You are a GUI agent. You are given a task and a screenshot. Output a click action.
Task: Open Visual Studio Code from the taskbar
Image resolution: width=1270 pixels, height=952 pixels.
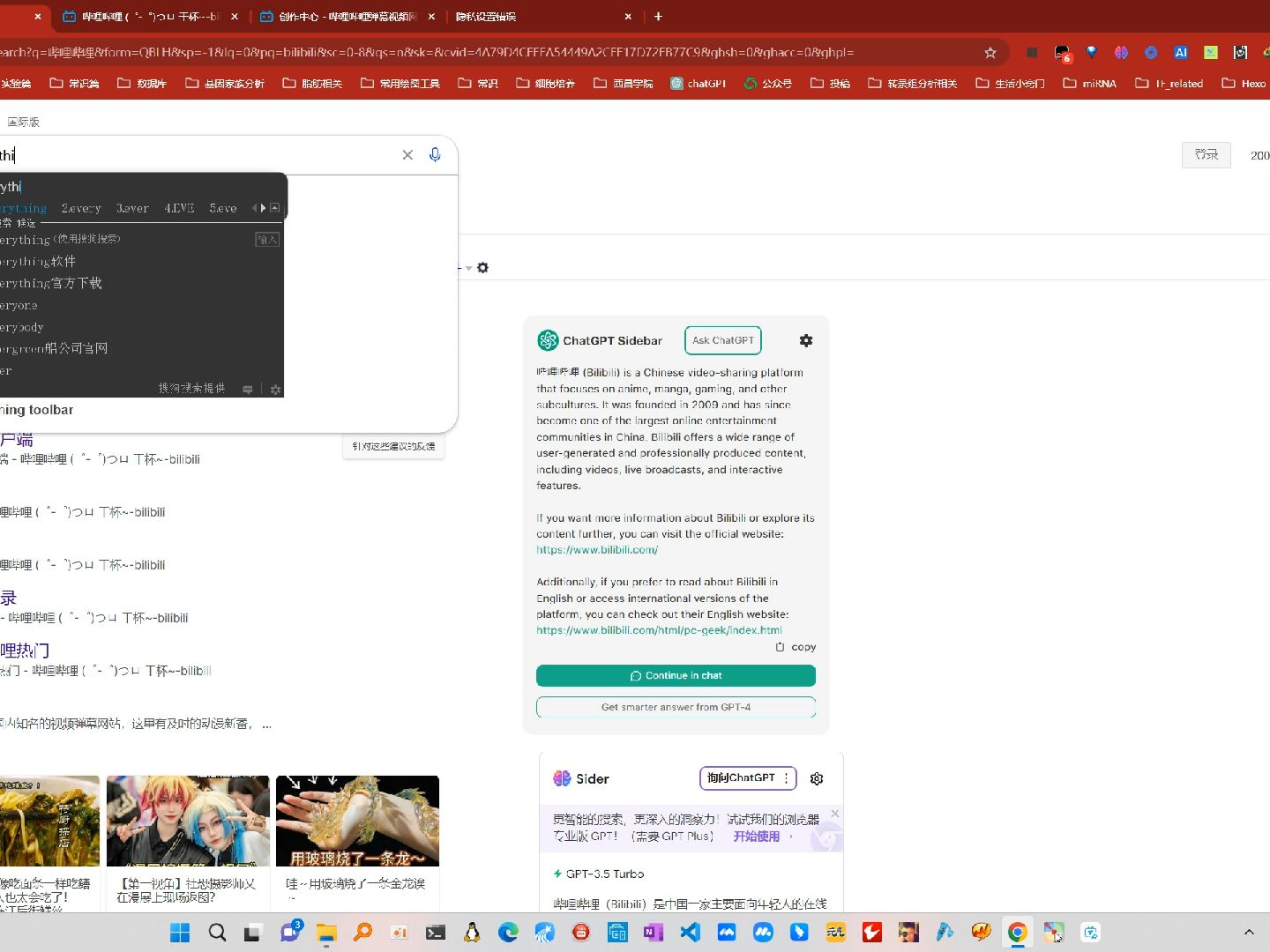pos(690,933)
